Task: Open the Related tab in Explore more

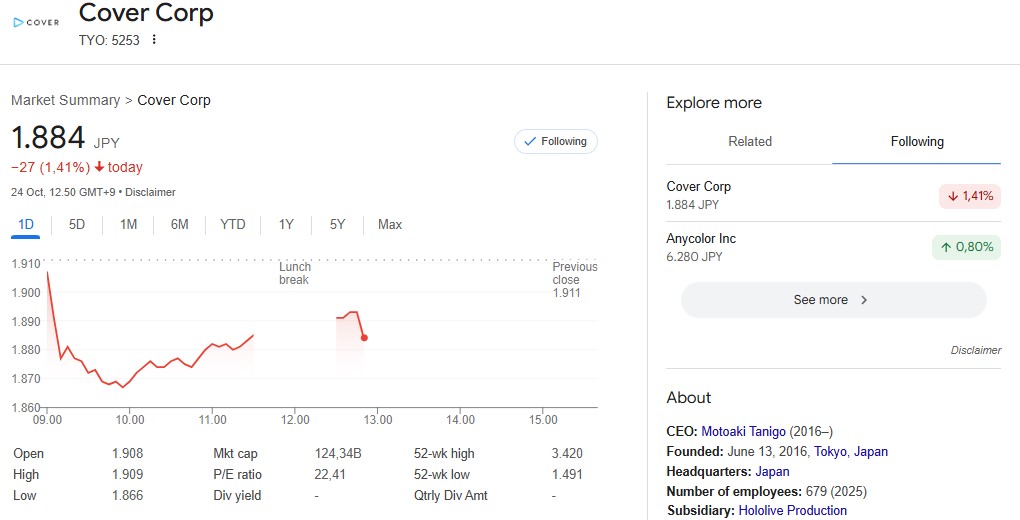Action: coord(749,142)
